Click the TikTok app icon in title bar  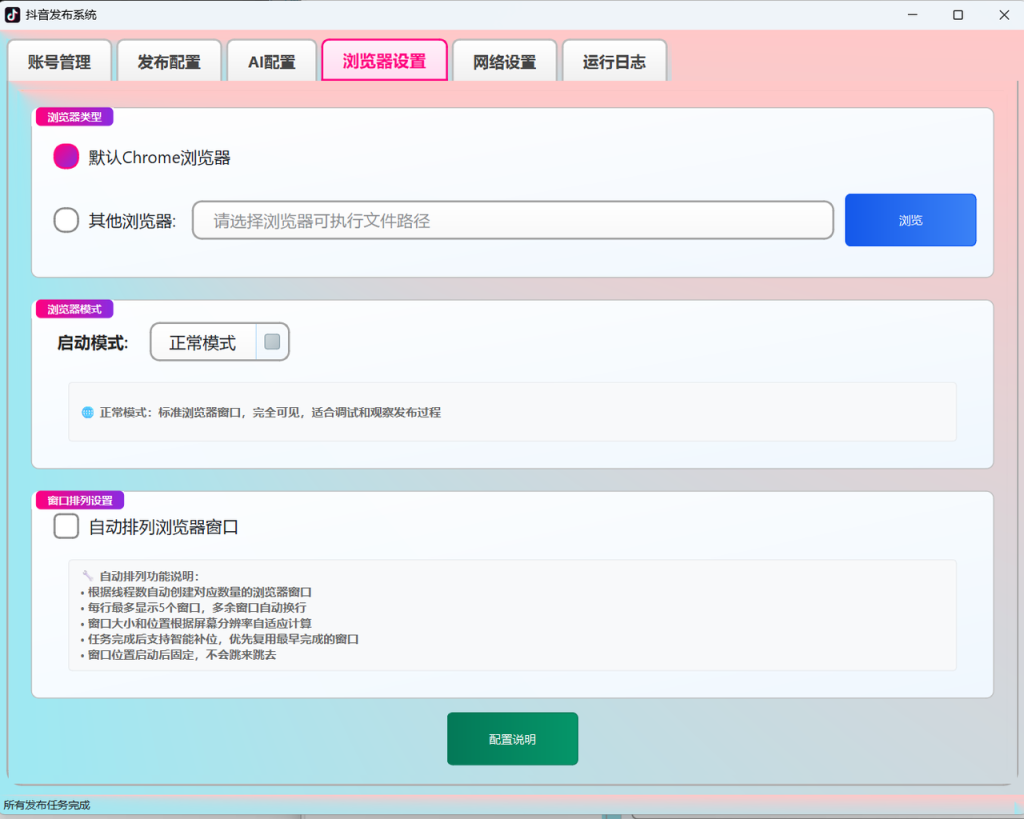tap(12, 14)
